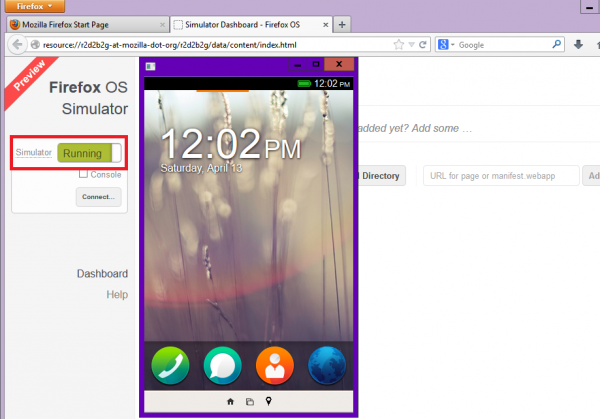
Task: Open a new tab with plus button
Action: [342, 25]
